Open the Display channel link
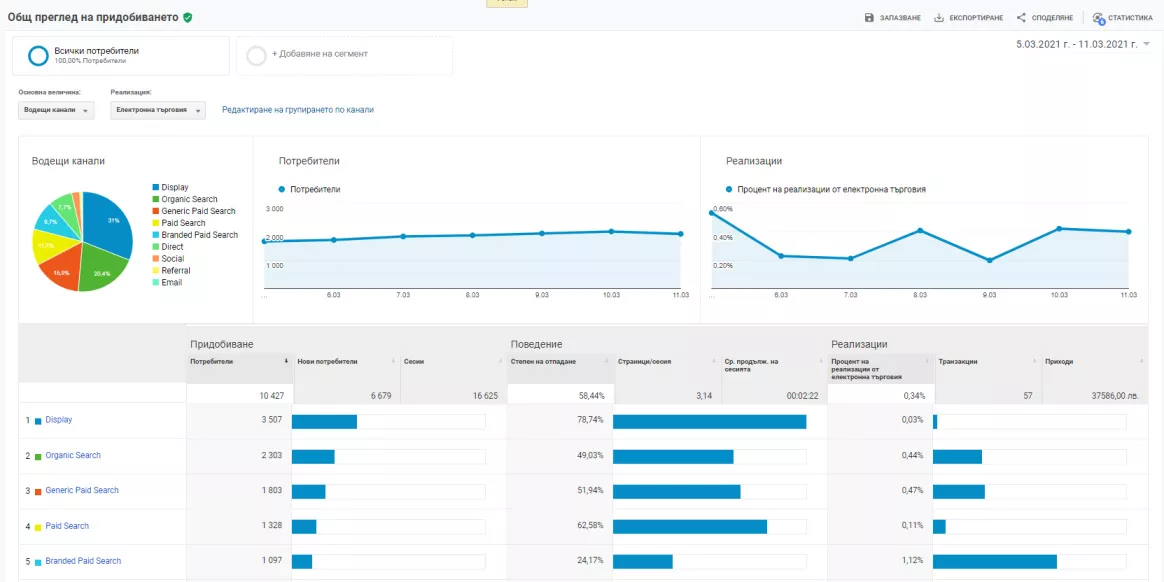The image size is (1164, 582). click(59, 419)
